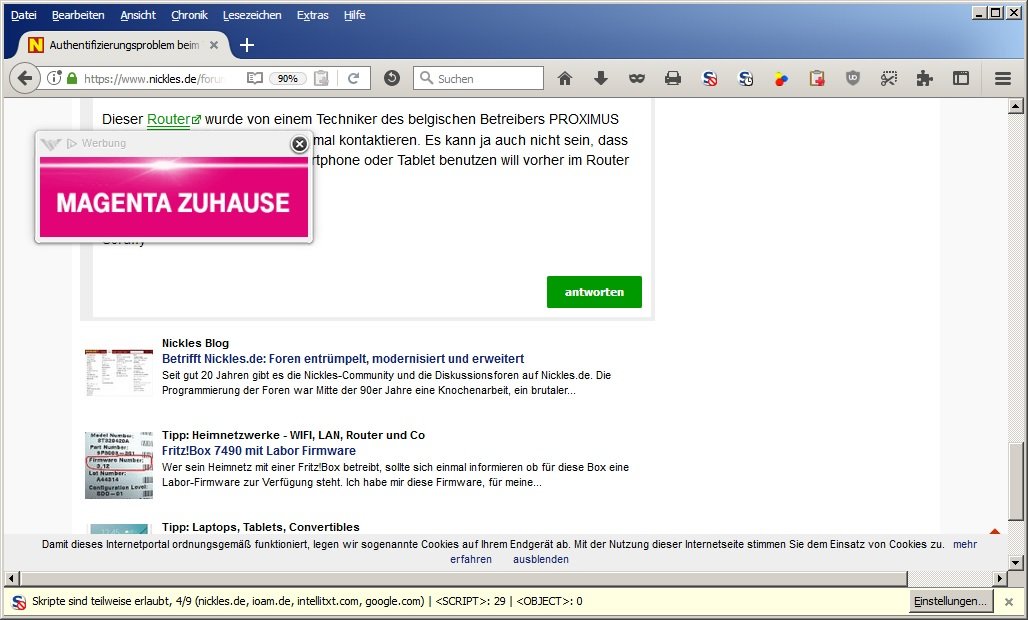Click the Magenta Zuhause ad banner
Image resolution: width=1028 pixels, height=620 pixels.
pyautogui.click(x=174, y=197)
